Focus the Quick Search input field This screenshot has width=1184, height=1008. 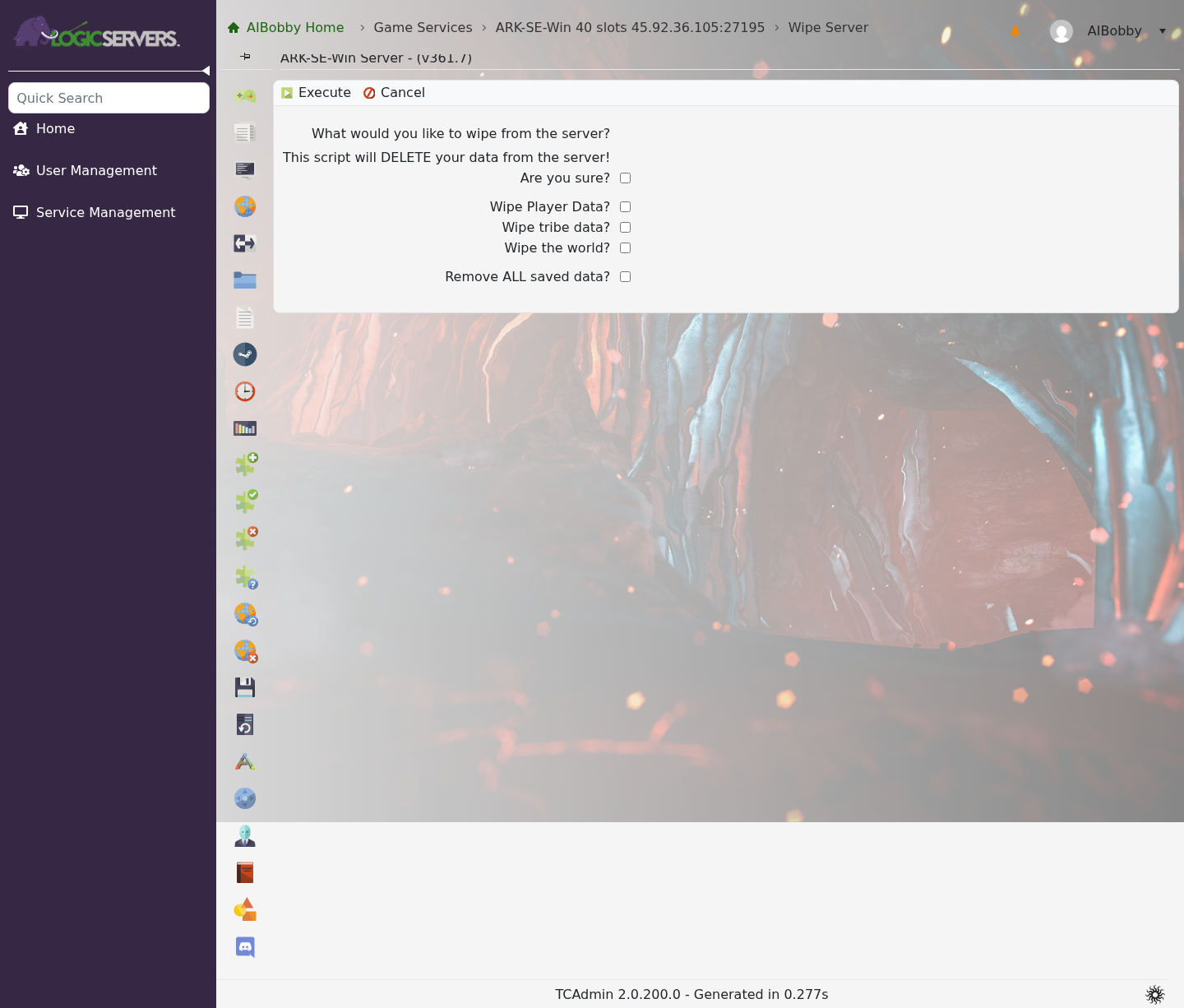coord(109,98)
